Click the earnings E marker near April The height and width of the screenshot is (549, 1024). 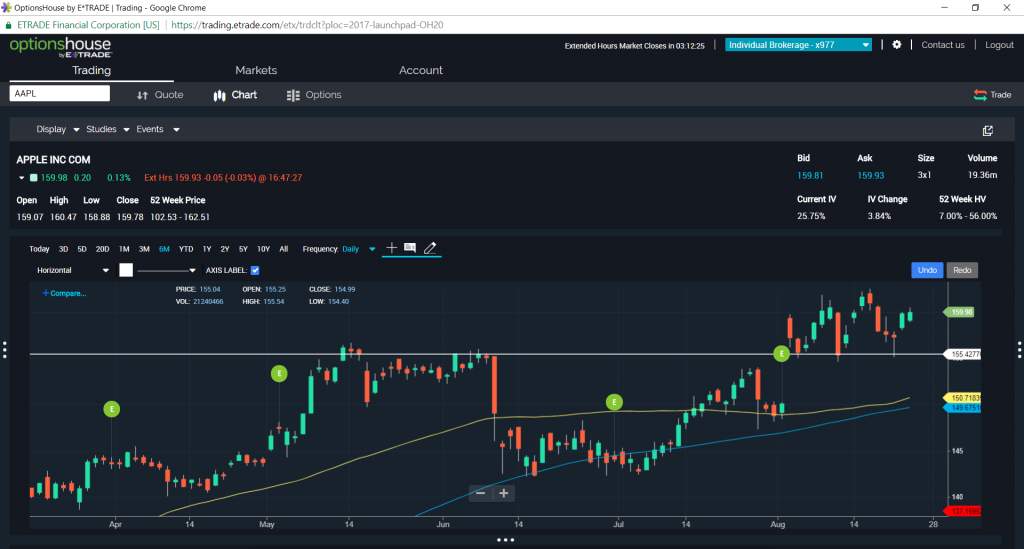click(x=112, y=409)
